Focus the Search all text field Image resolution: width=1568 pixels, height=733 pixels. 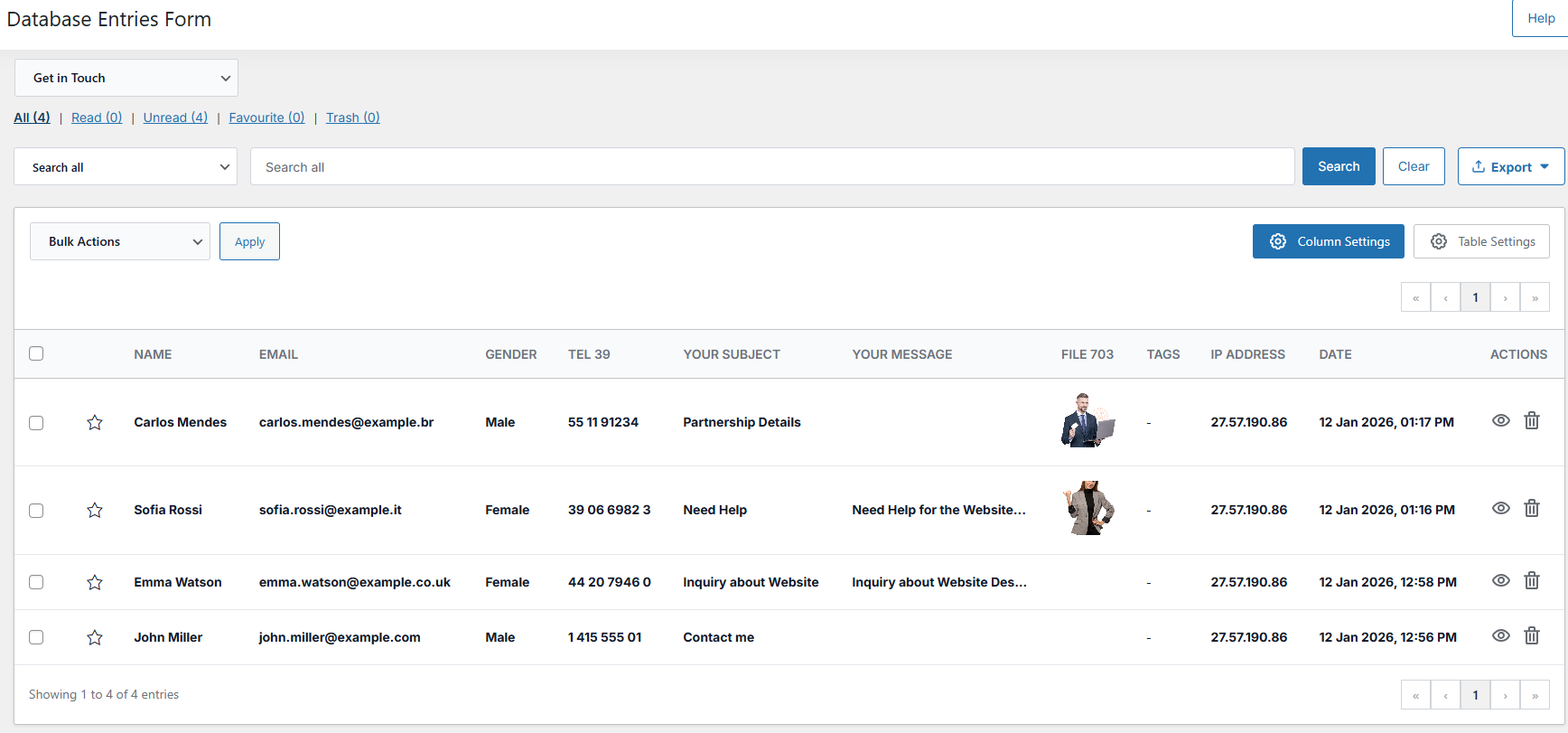772,167
